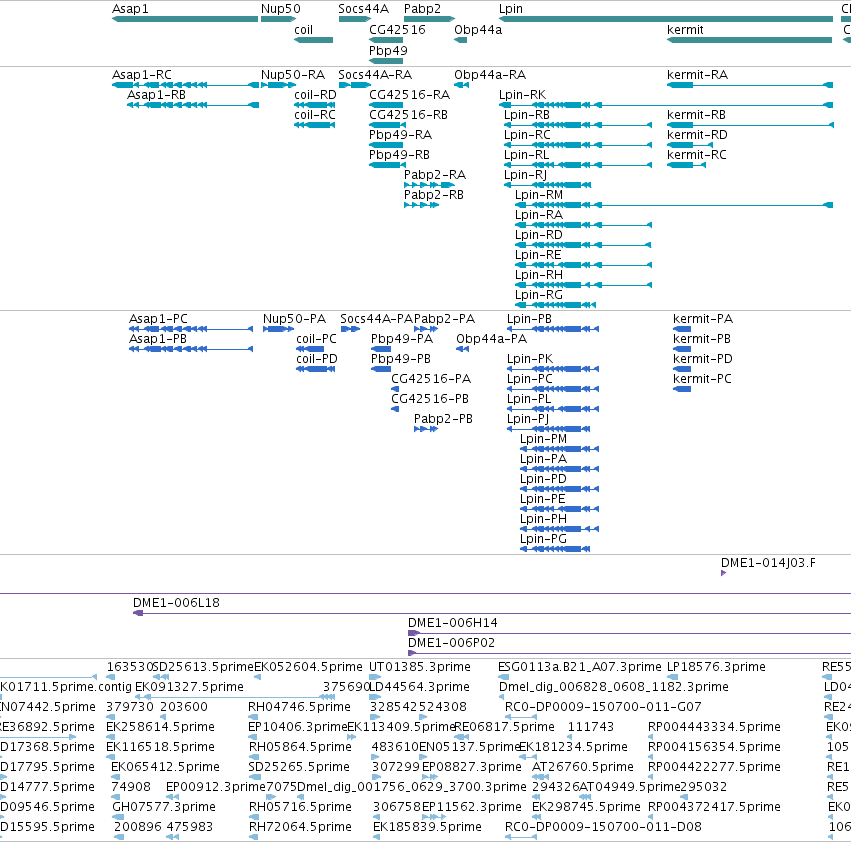Select the Obp44a gene glyph
The image size is (851, 842).
point(461,40)
